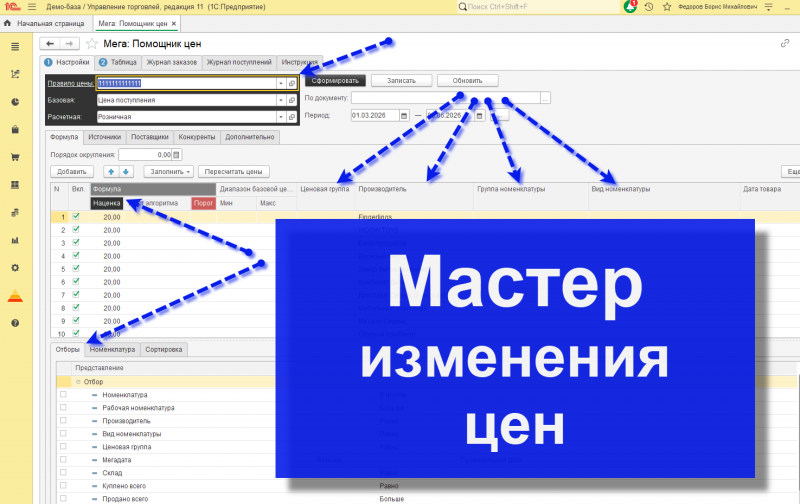Move row down with blue arrow
Screen dimensions: 800x504
(126, 172)
